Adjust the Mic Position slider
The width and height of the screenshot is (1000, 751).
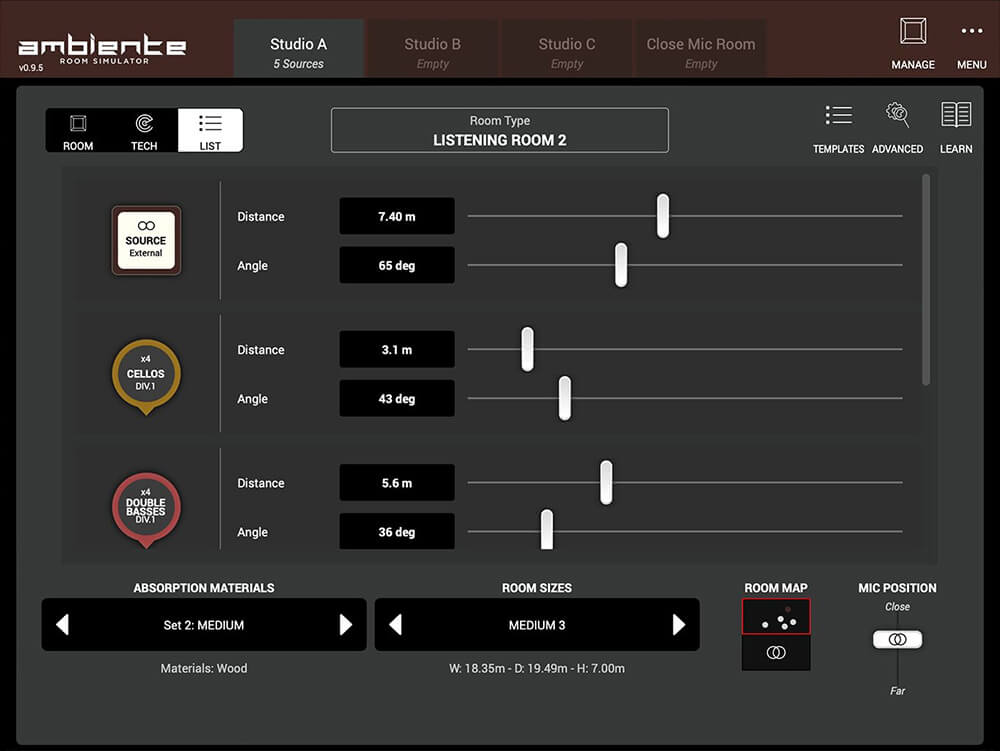click(x=897, y=639)
